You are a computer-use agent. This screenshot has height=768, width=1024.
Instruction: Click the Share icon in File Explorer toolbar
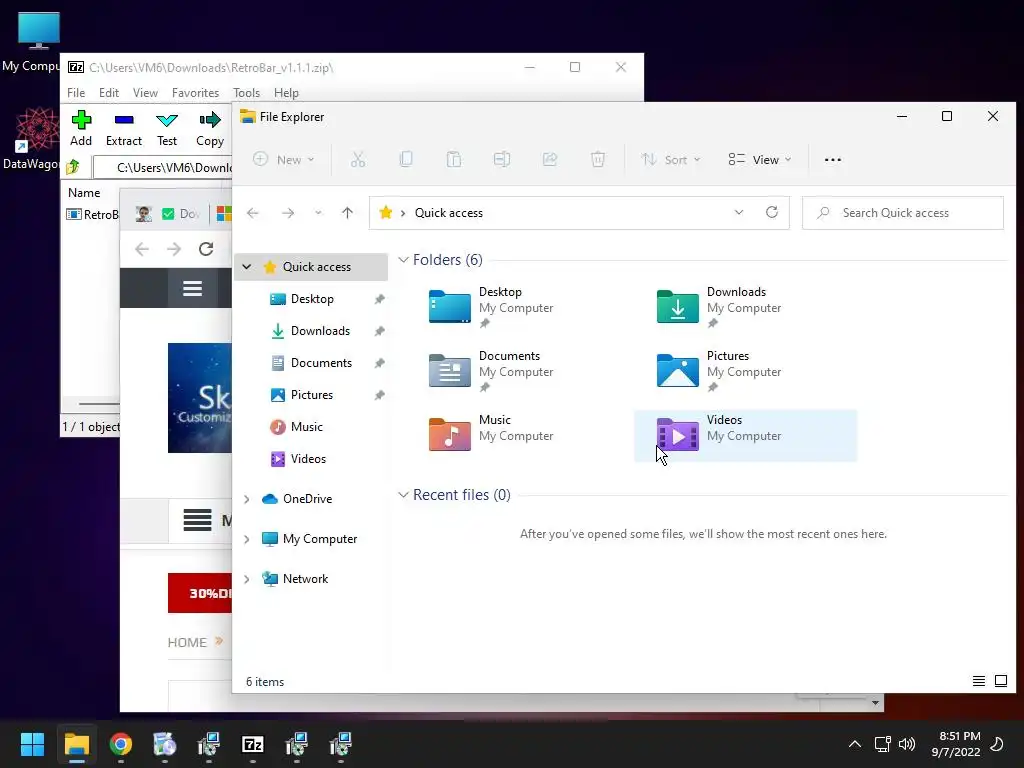click(550, 159)
